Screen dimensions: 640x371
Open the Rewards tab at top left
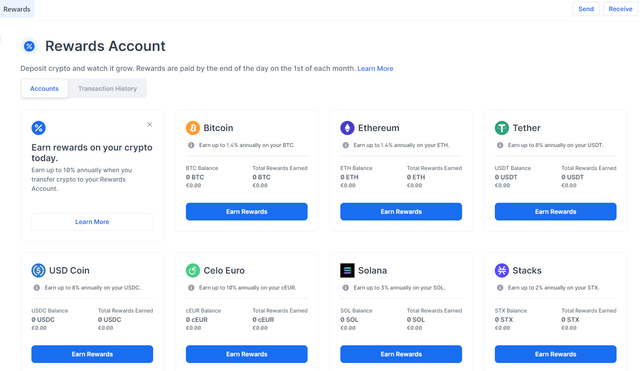[x=17, y=9]
